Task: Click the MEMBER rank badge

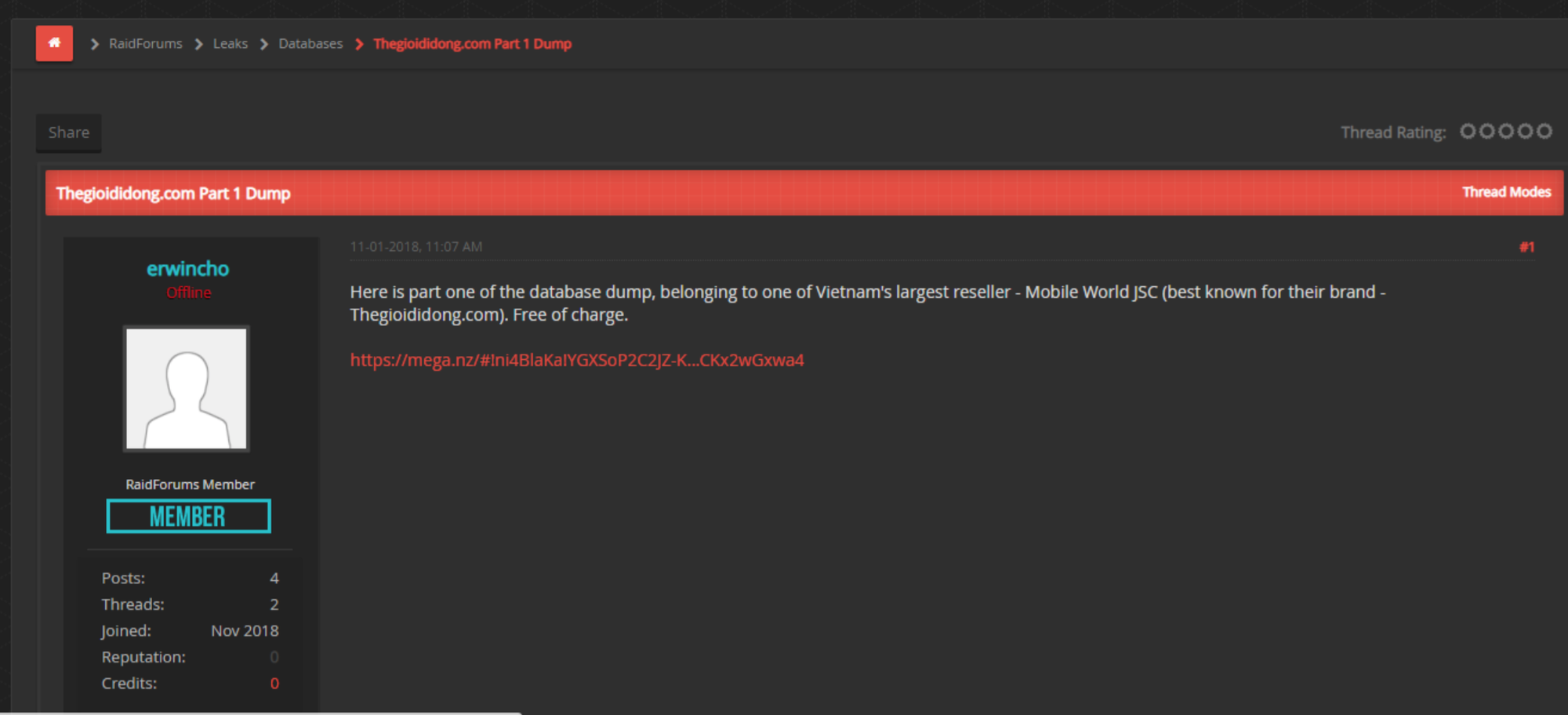Action: (x=188, y=516)
